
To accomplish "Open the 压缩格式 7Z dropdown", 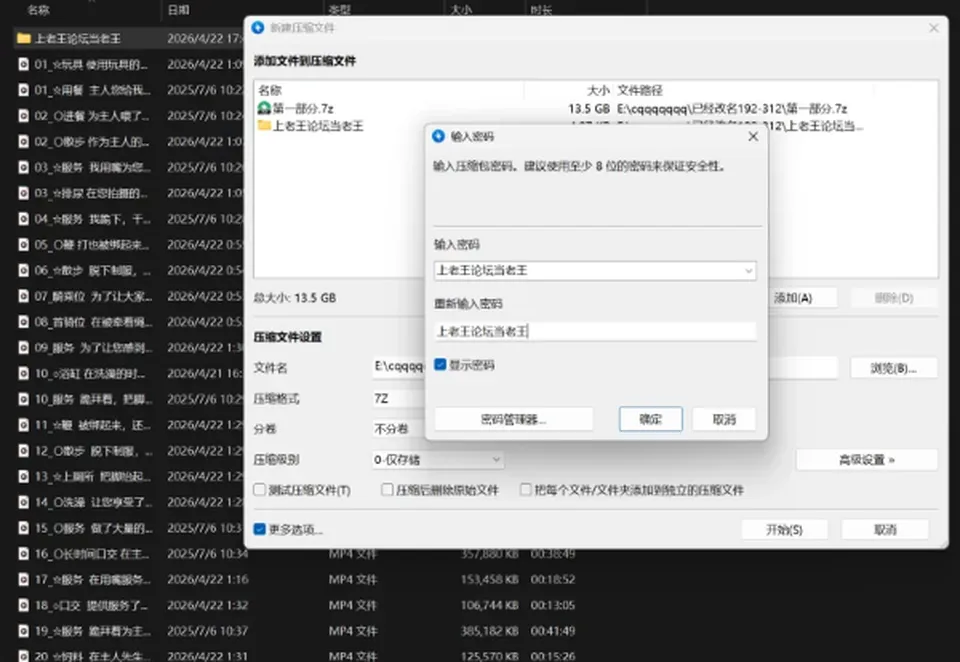I will [x=399, y=399].
